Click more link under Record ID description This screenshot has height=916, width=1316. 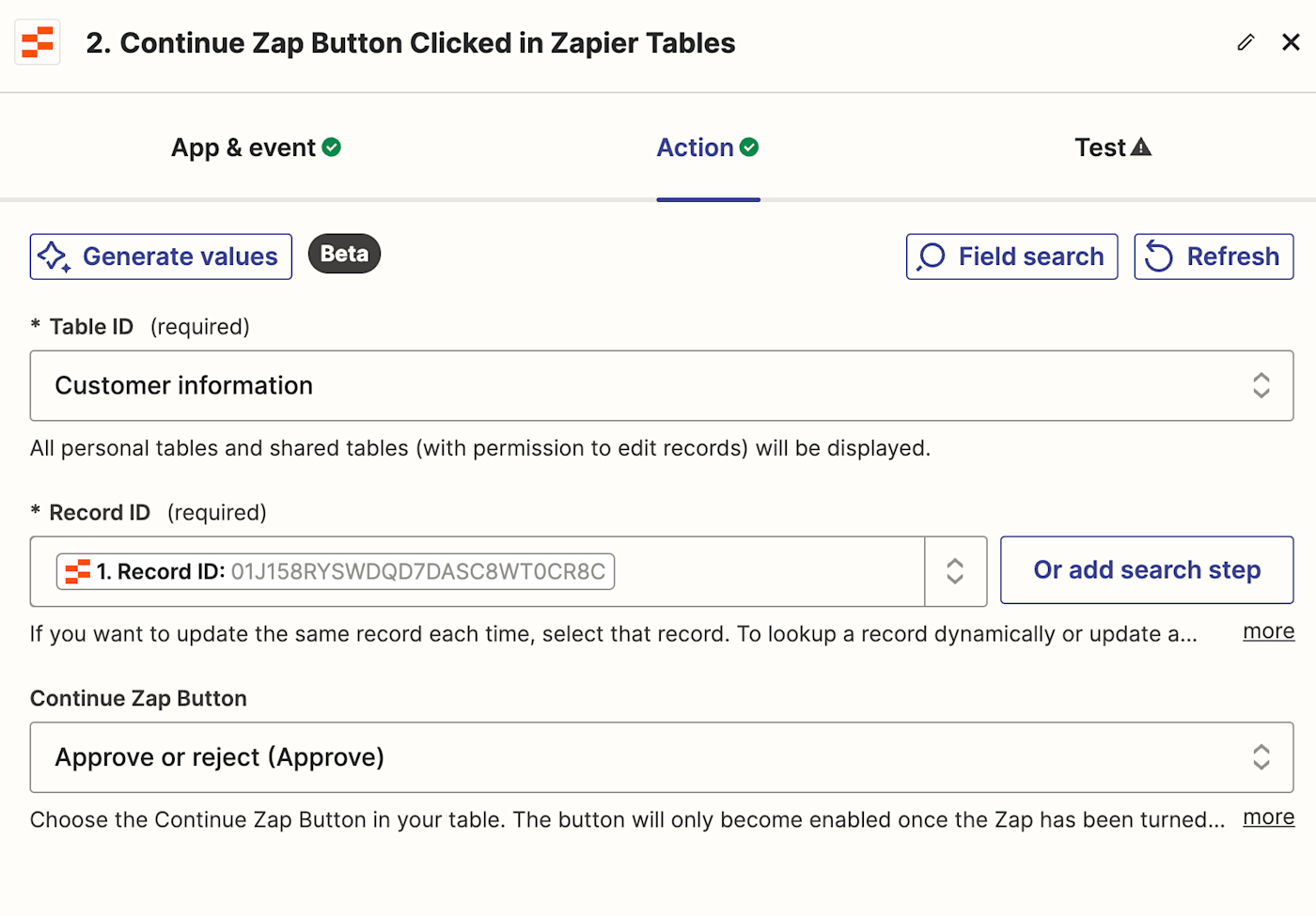coord(1268,631)
